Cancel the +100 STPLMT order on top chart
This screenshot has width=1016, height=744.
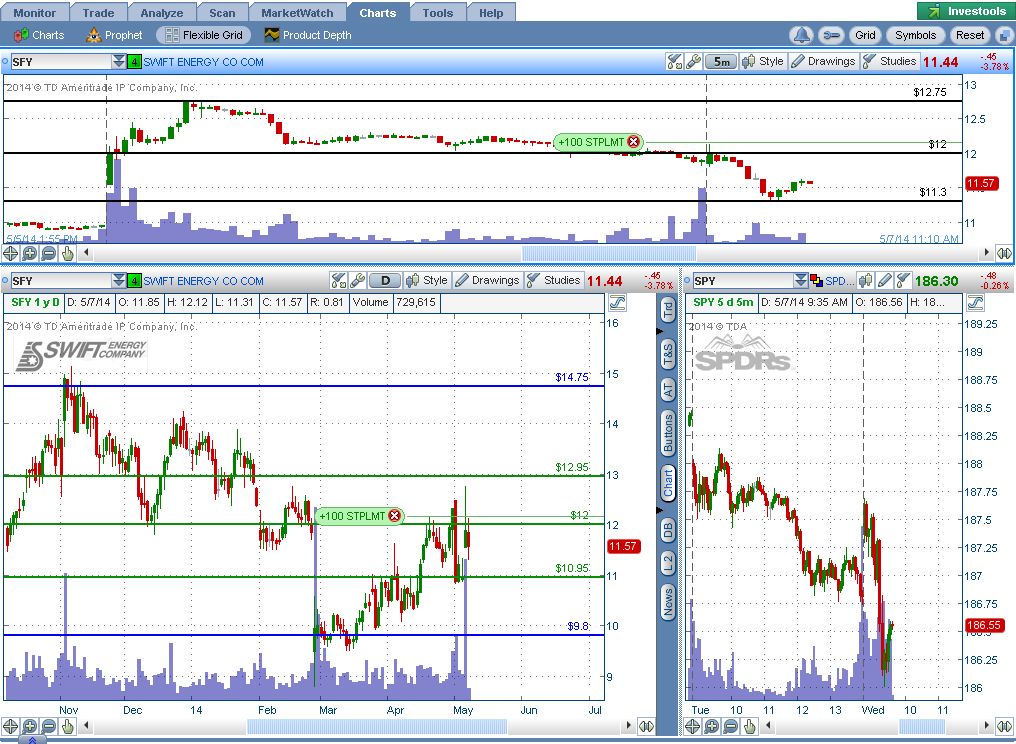(x=633, y=142)
